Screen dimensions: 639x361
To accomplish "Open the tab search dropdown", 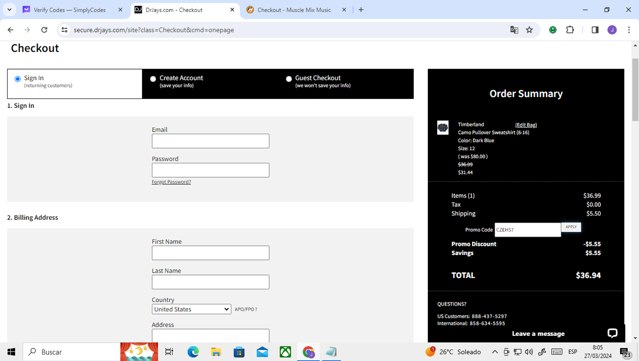I will (9, 9).
